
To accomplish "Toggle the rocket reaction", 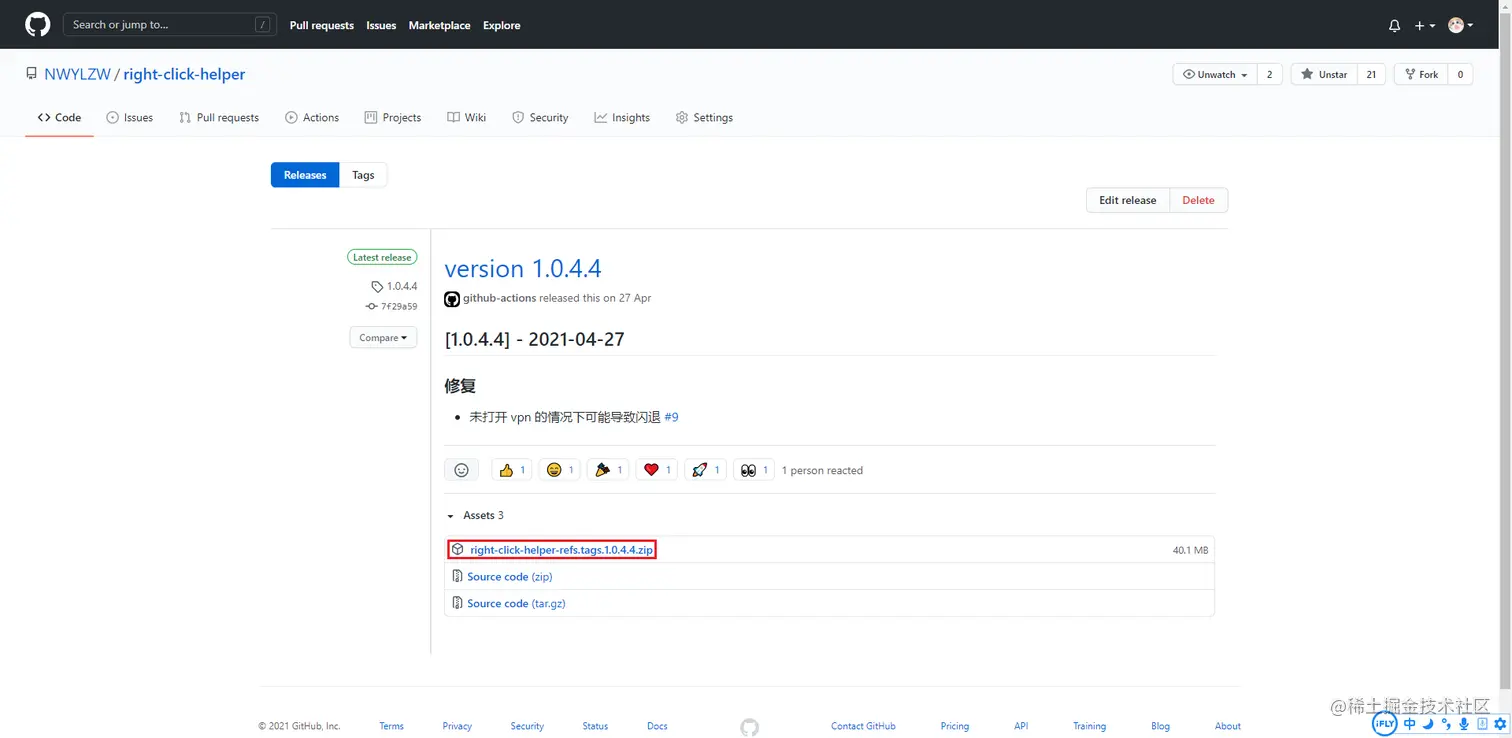I will (x=705, y=470).
